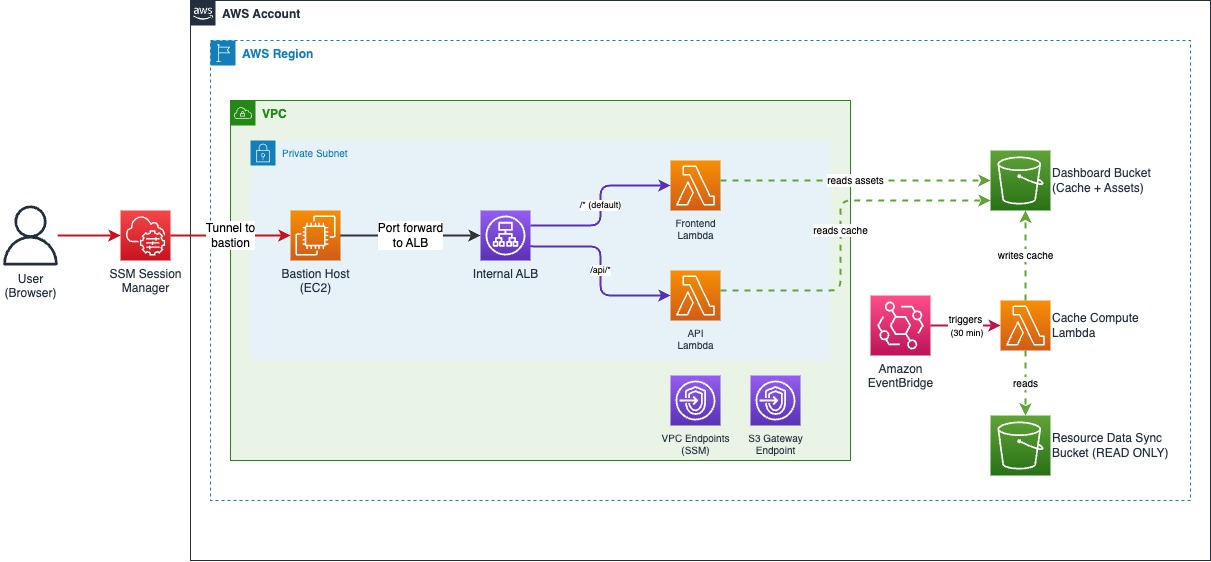
Task: Select the SSM Session Manager icon
Action: (x=145, y=235)
